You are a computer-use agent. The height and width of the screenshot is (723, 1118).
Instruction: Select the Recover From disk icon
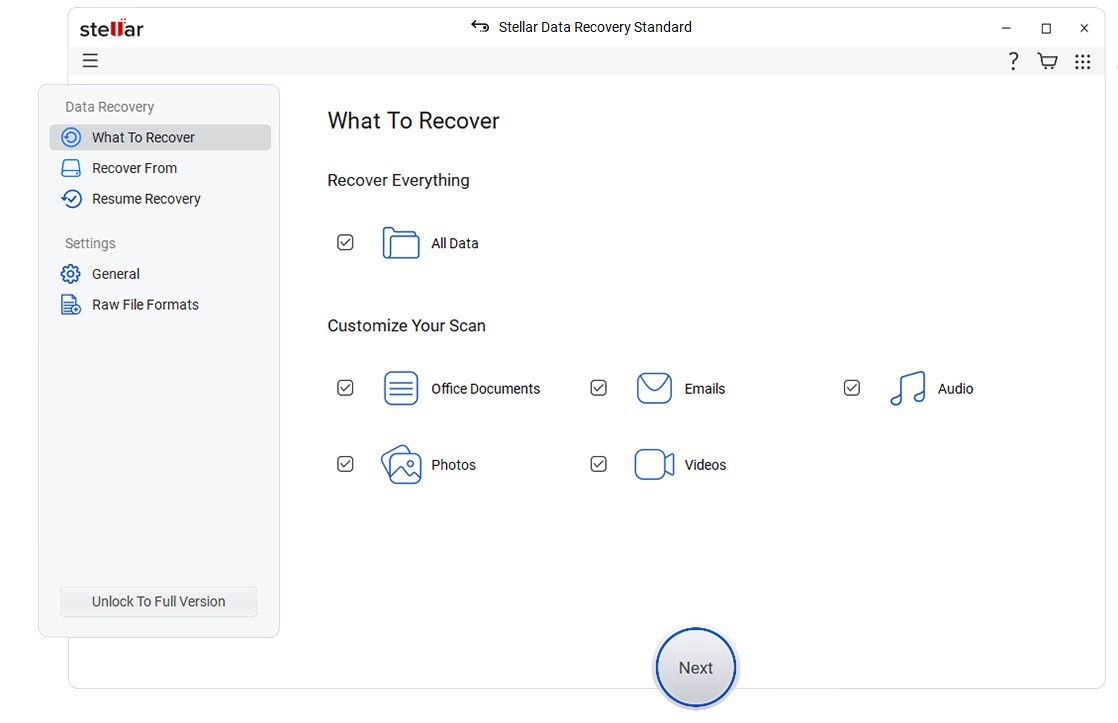pyautogui.click(x=70, y=168)
